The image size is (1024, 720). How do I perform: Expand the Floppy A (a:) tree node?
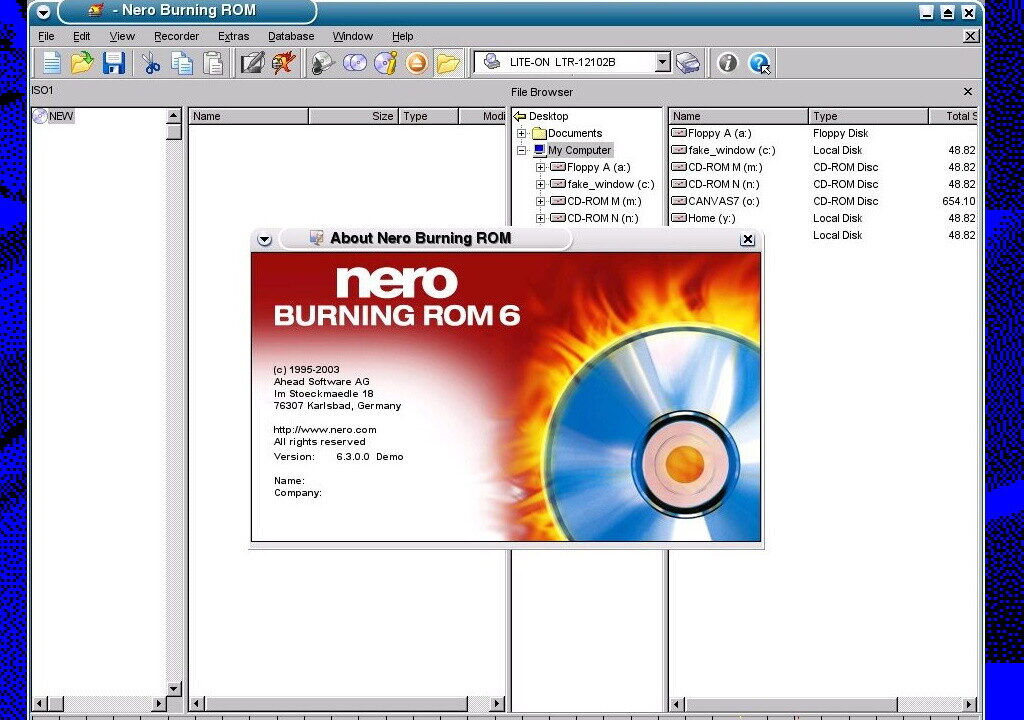click(x=540, y=167)
